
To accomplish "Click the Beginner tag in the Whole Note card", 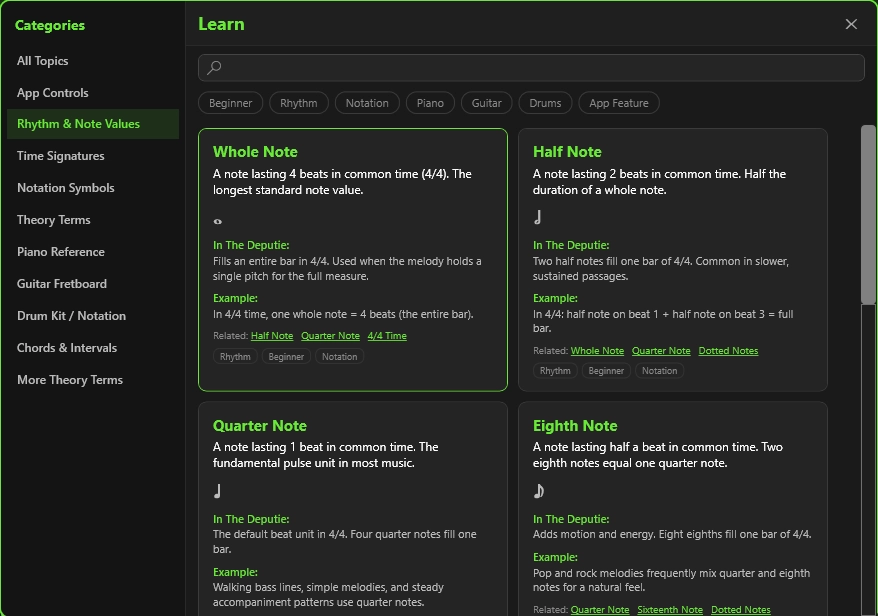I will [286, 356].
